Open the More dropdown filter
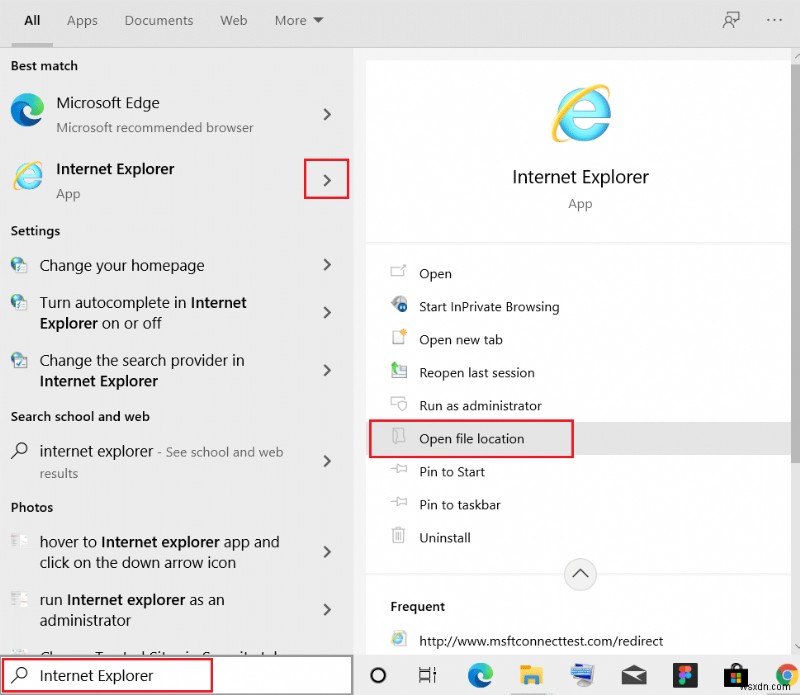This screenshot has height=695, width=800. pos(298,20)
